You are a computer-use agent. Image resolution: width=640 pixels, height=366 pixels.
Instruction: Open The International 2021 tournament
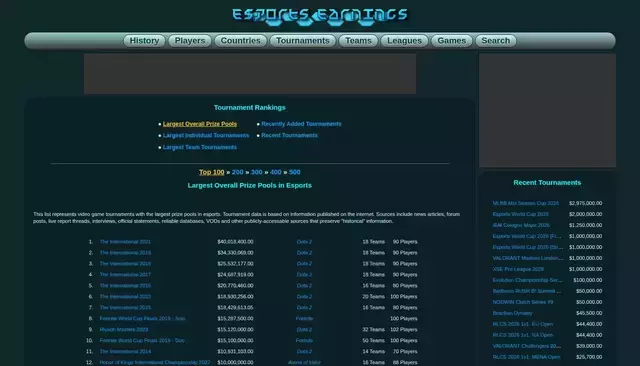click(125, 242)
